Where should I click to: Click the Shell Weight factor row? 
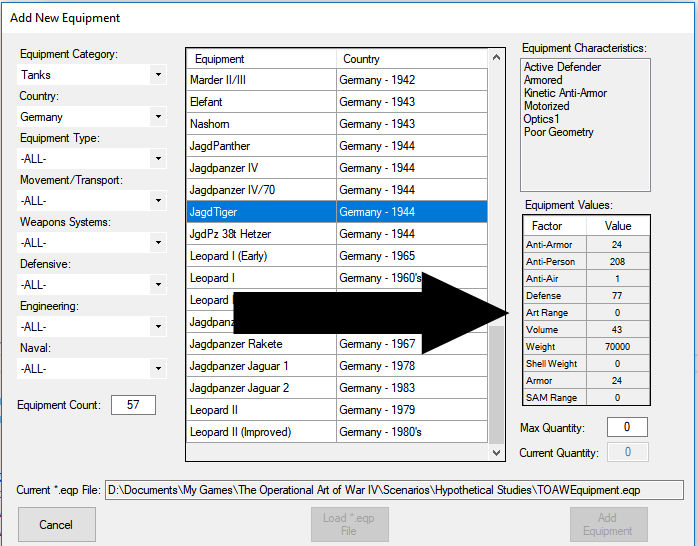point(586,364)
